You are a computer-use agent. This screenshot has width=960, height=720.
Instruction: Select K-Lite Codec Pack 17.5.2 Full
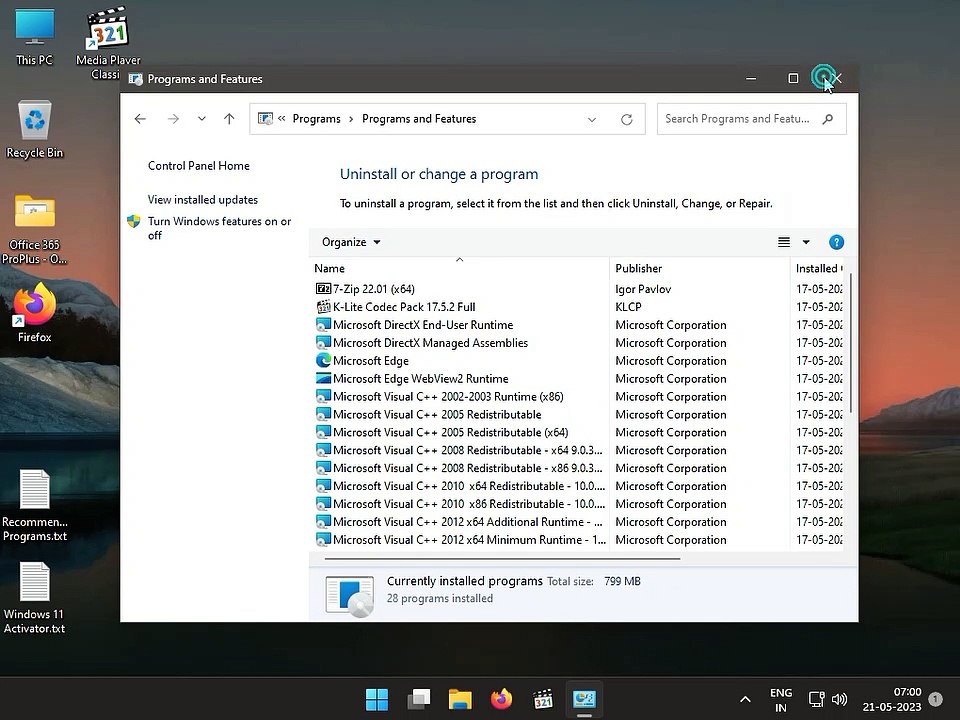tap(404, 307)
